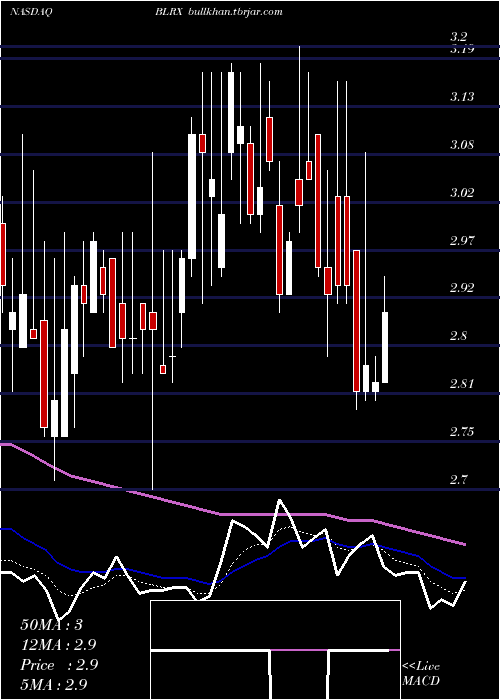Click the BLRX ticker symbol
Viewport: 500px width, 700px height.
point(169,12)
